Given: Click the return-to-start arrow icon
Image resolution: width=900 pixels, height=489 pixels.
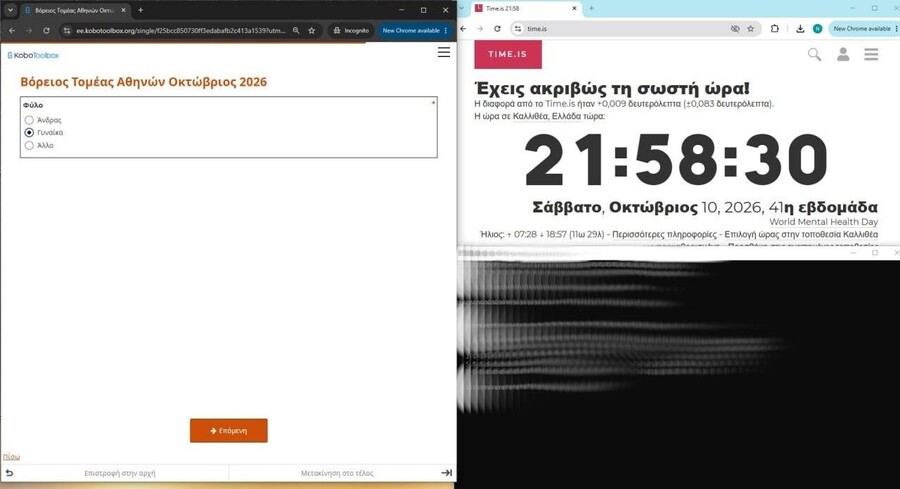Looking at the screenshot, I should pos(9,473).
